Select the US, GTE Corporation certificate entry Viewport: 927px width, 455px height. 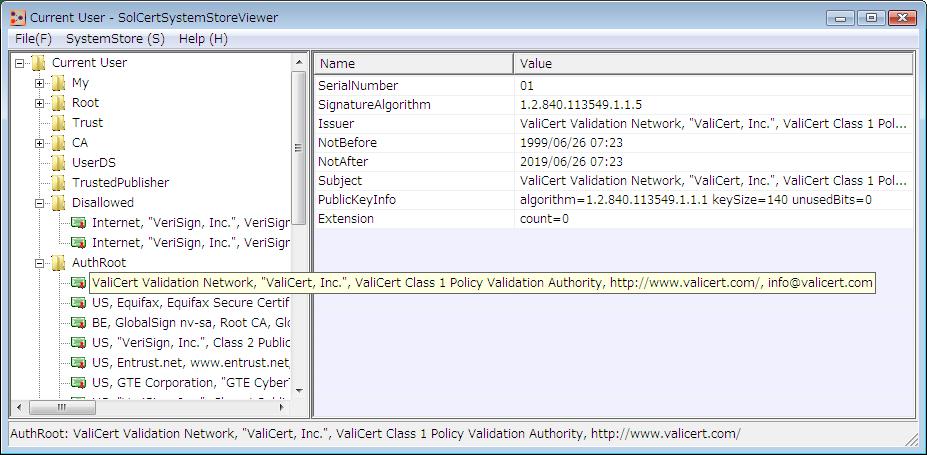(x=190, y=382)
